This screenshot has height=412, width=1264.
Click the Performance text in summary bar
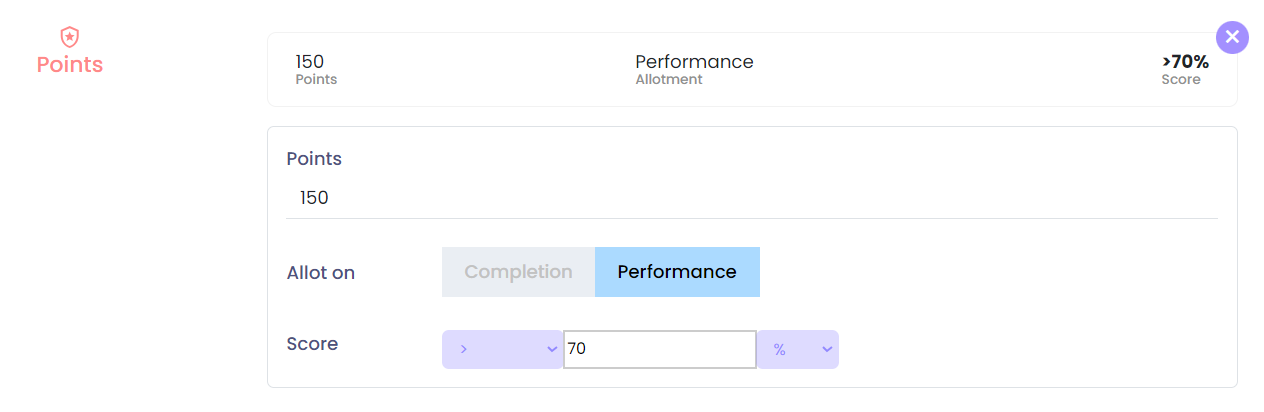tap(694, 62)
